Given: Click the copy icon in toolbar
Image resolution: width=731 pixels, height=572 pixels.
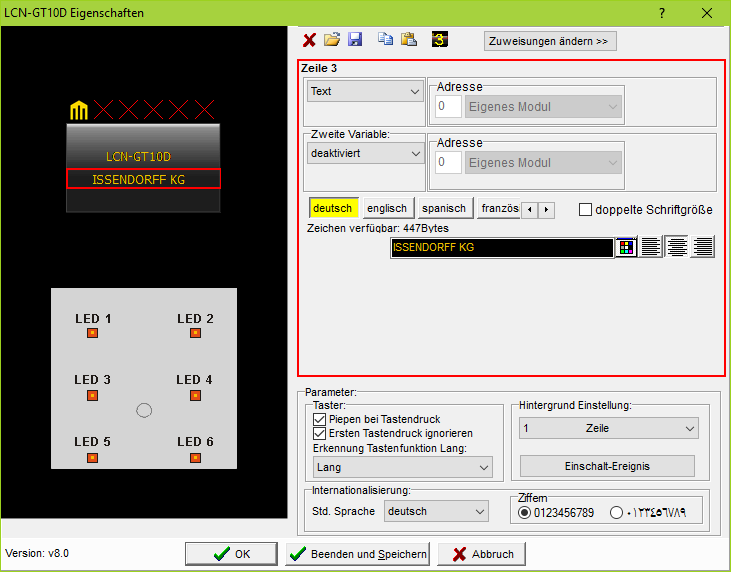Looking at the screenshot, I should pos(386,40).
